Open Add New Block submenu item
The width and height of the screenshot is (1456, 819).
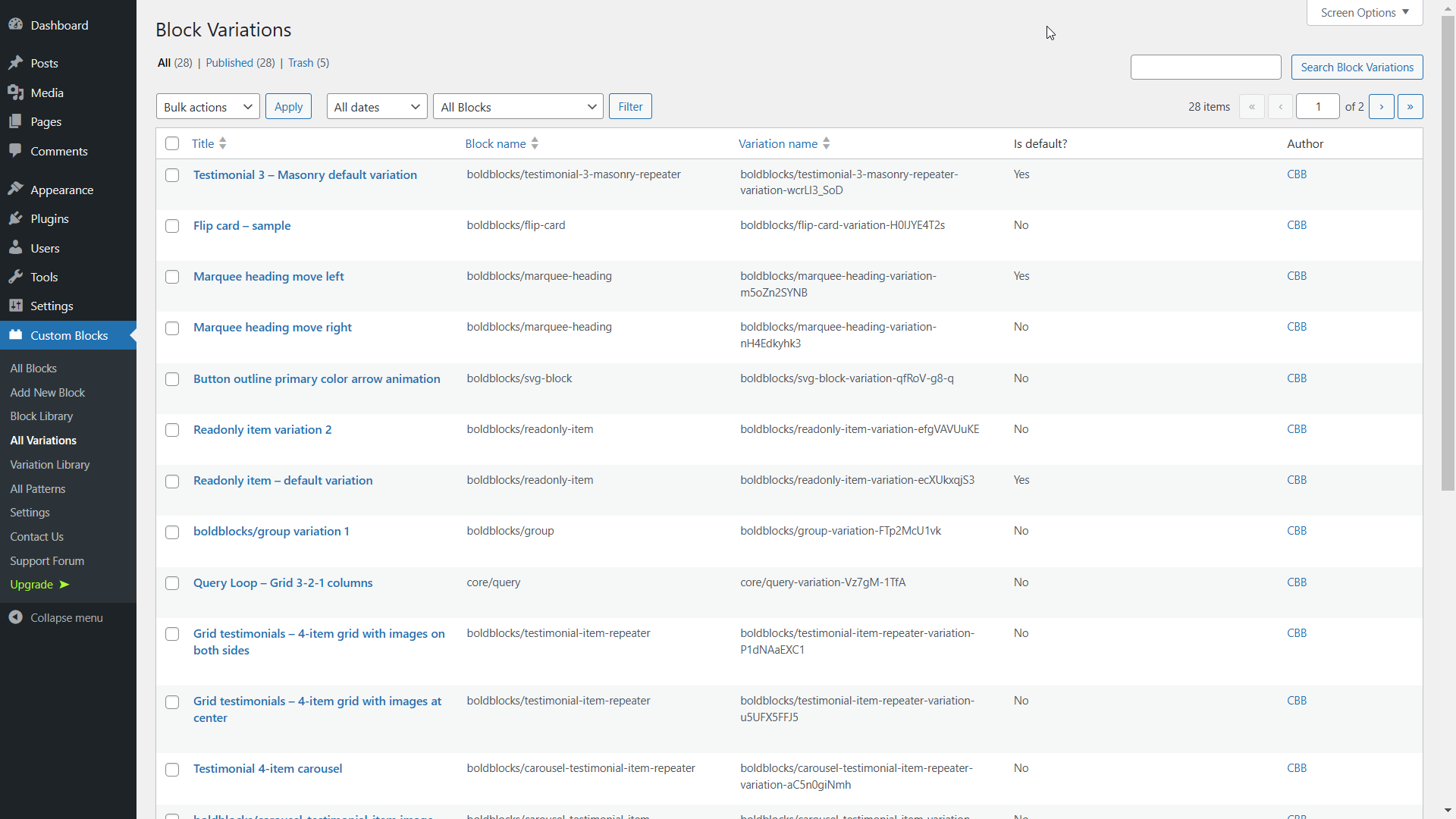47,393
